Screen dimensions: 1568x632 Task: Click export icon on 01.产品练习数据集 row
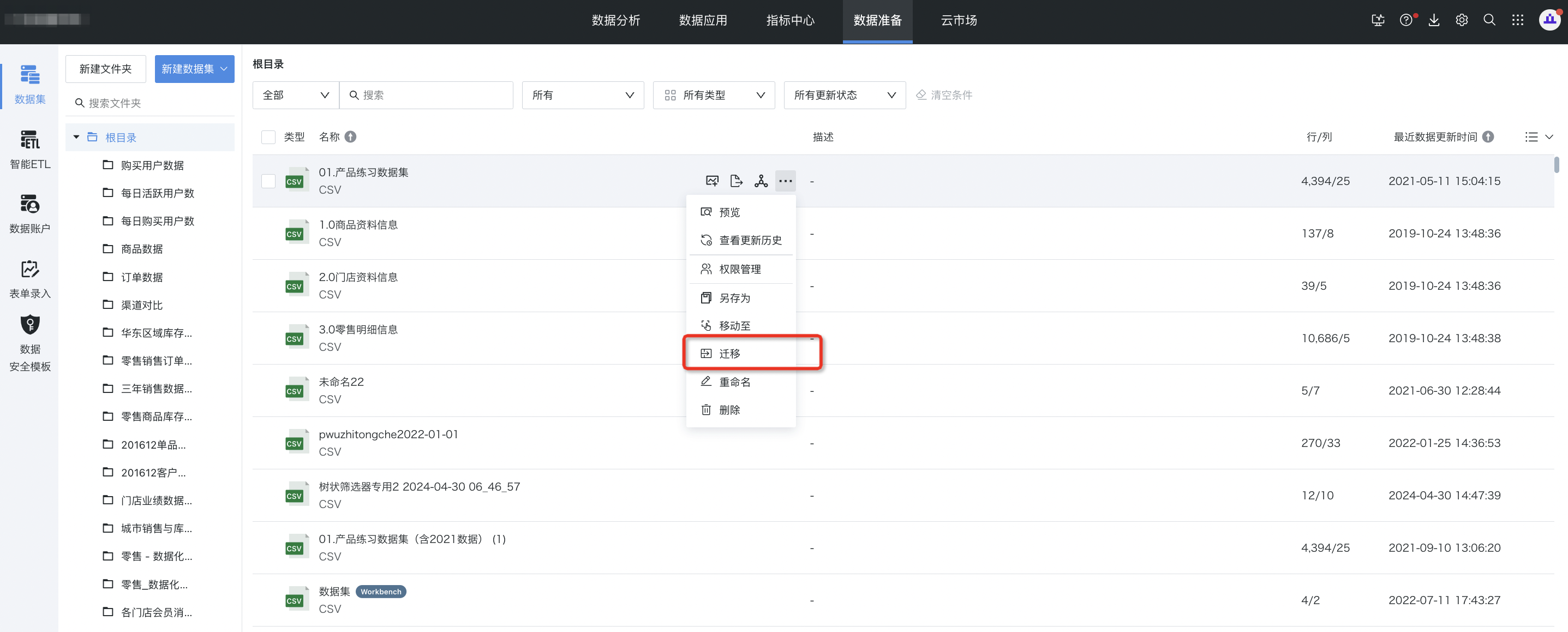pyautogui.click(x=737, y=181)
